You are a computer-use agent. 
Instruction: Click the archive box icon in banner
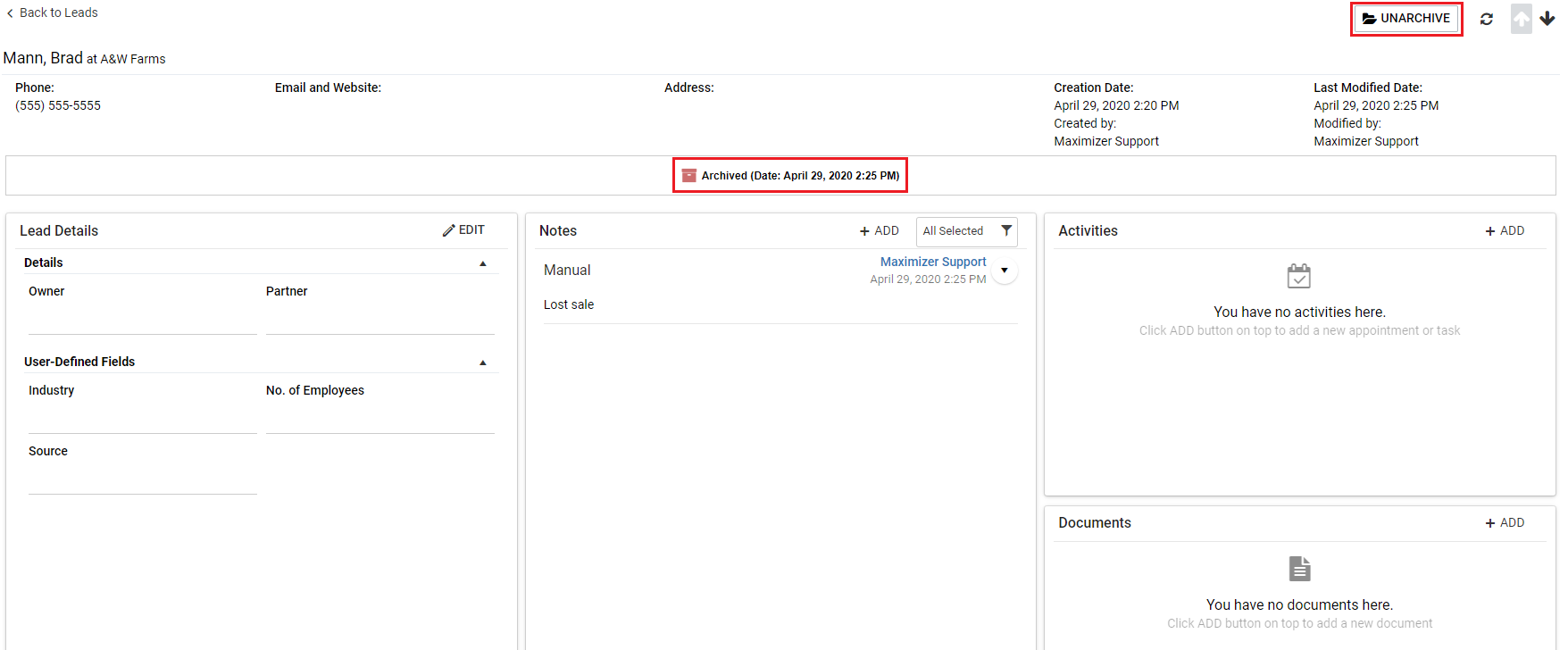tap(688, 175)
